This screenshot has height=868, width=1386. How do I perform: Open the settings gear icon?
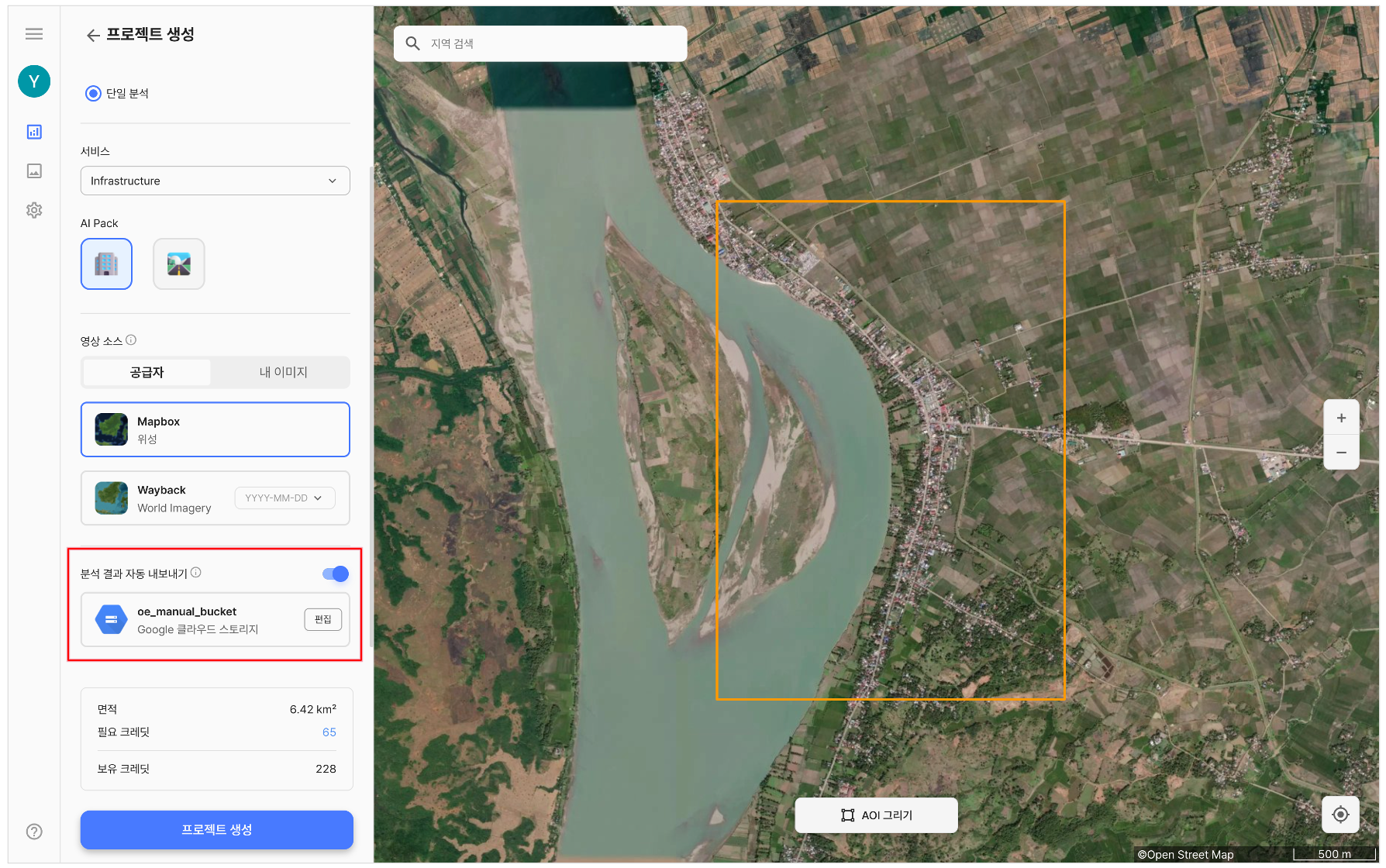pyautogui.click(x=34, y=210)
